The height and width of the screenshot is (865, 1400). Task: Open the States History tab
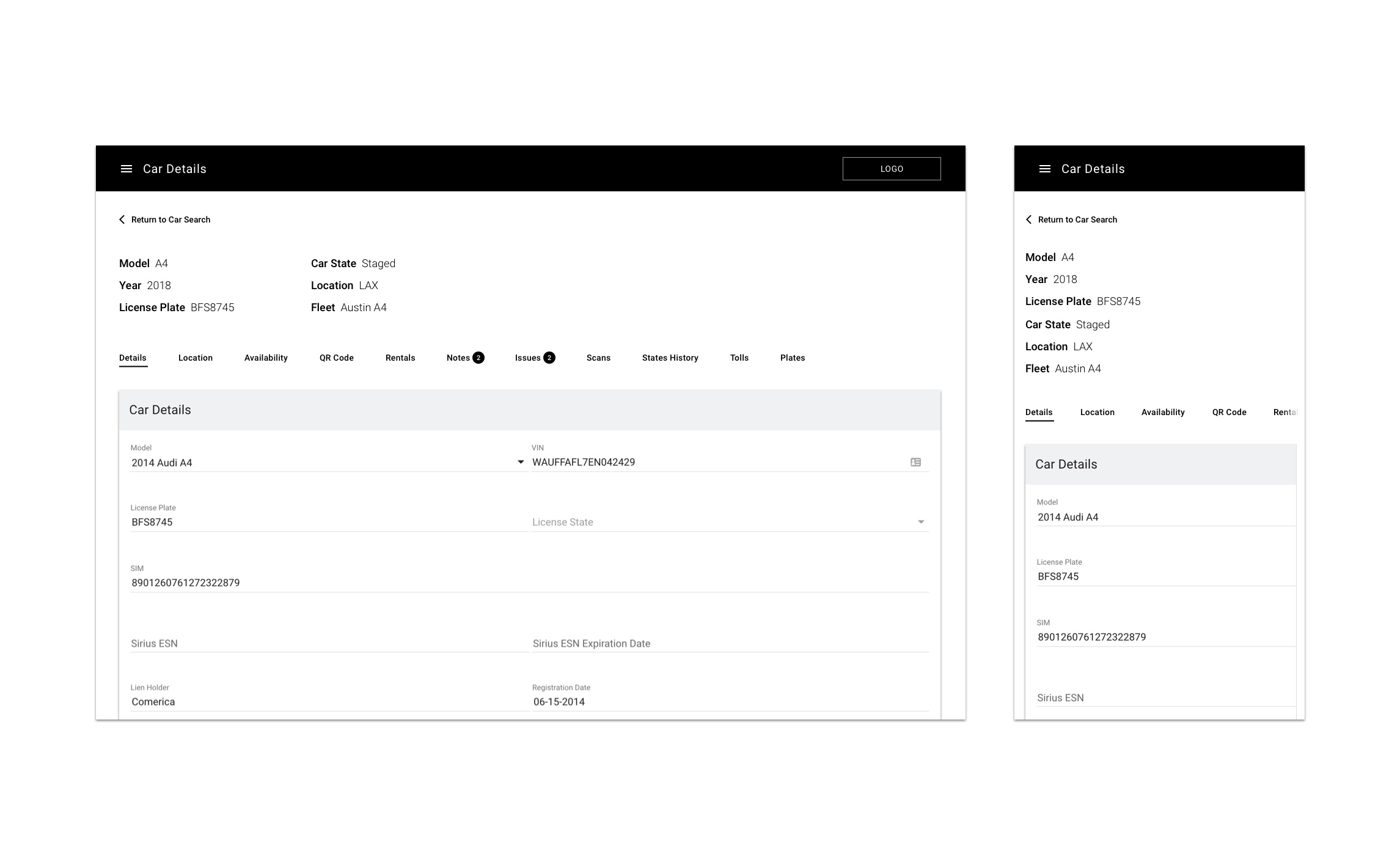(x=670, y=358)
